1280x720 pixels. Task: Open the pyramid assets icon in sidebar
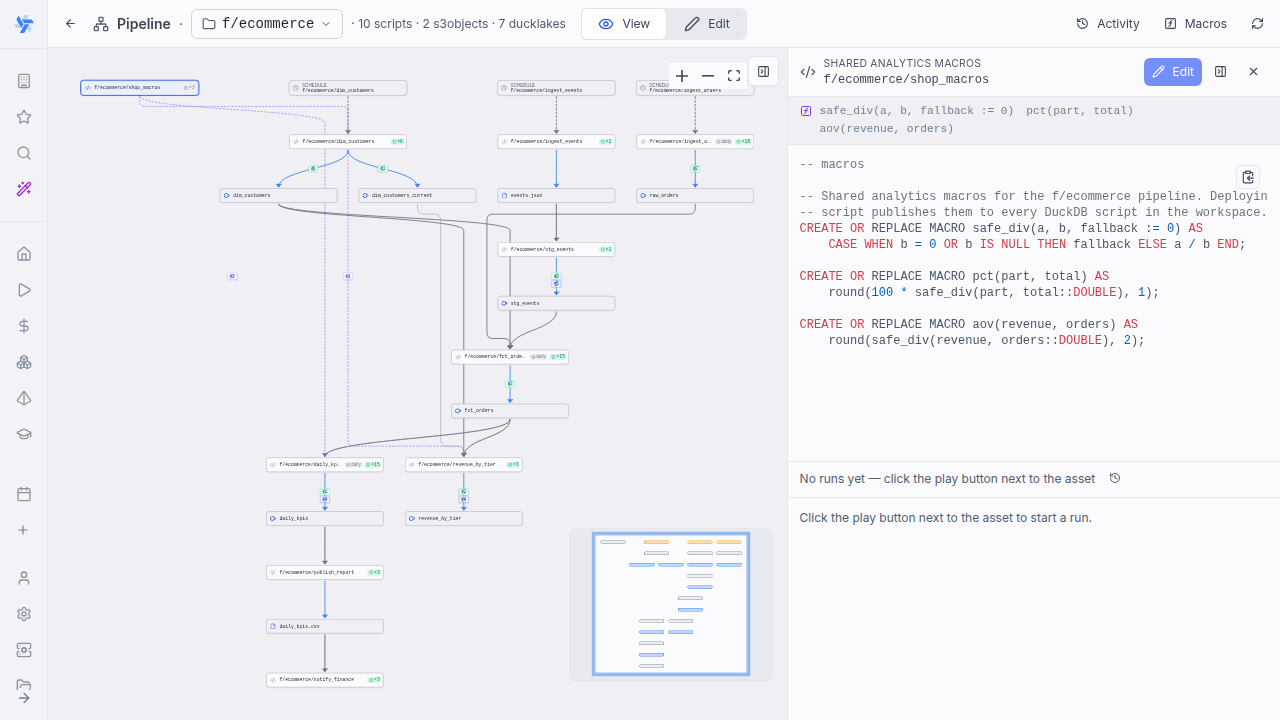coord(24,398)
